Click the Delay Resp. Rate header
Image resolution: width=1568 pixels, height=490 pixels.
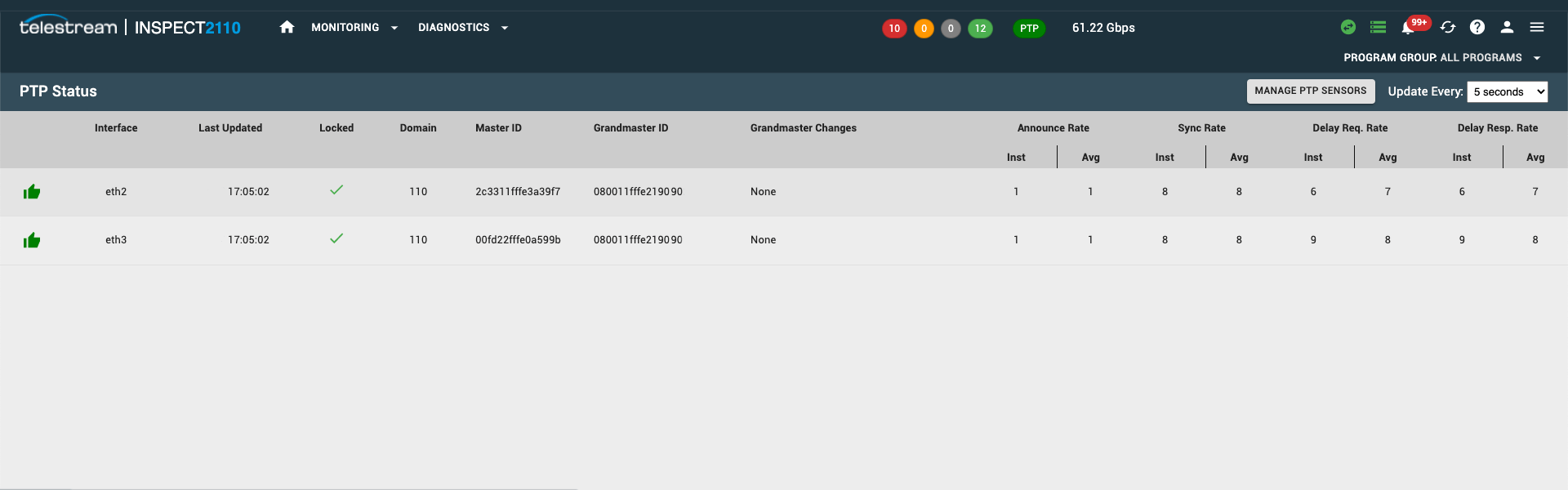pos(1498,128)
